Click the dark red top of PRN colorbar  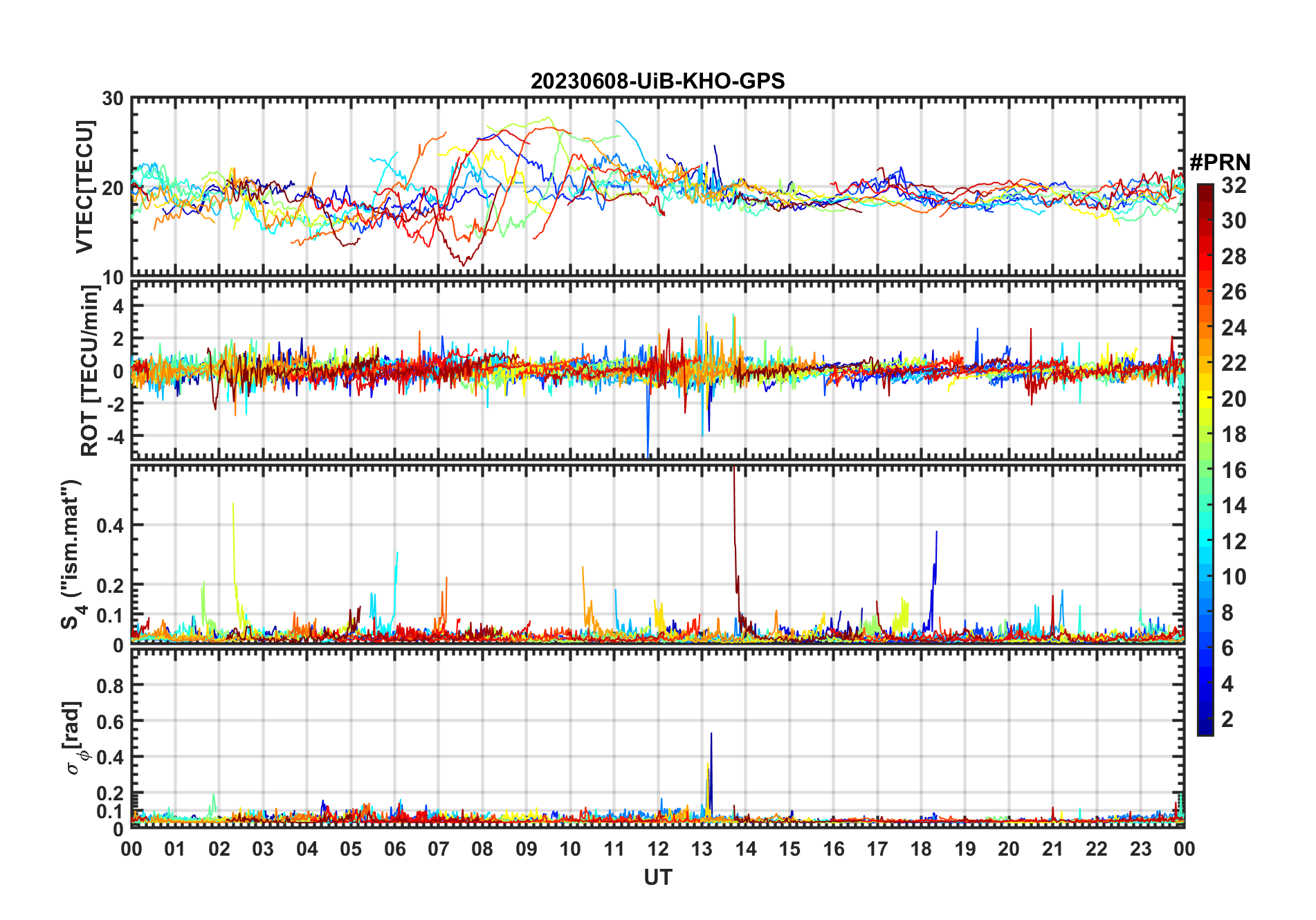(1205, 189)
